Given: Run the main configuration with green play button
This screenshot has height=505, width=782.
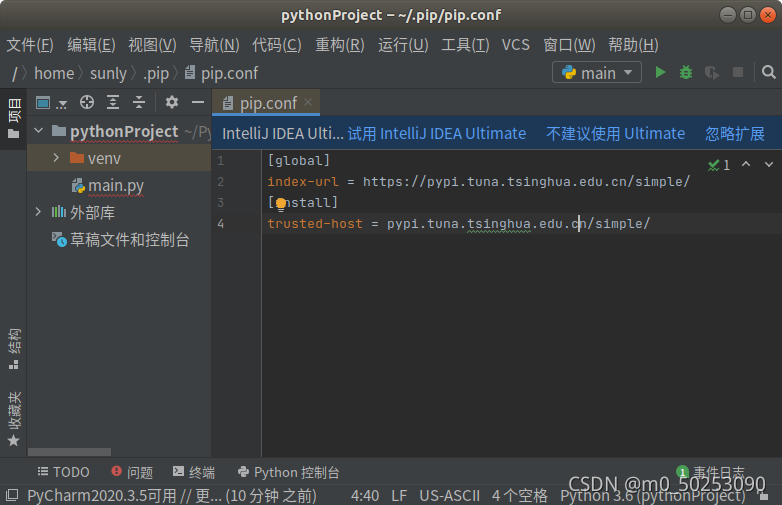Looking at the screenshot, I should pyautogui.click(x=660, y=73).
